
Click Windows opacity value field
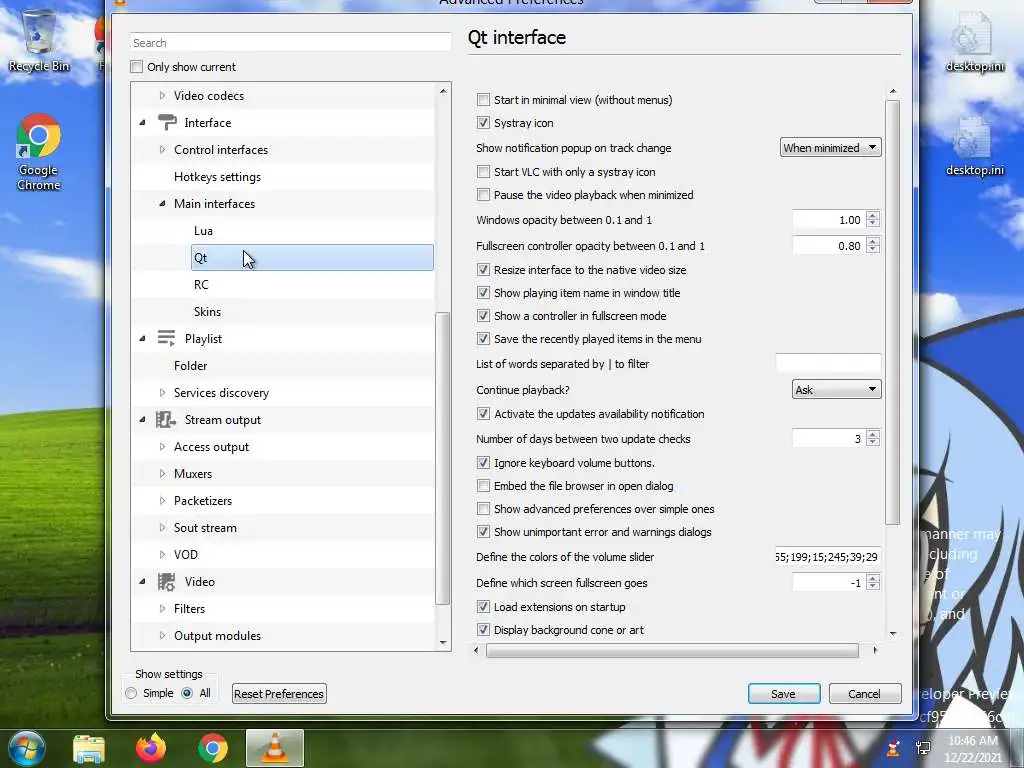[x=828, y=220]
